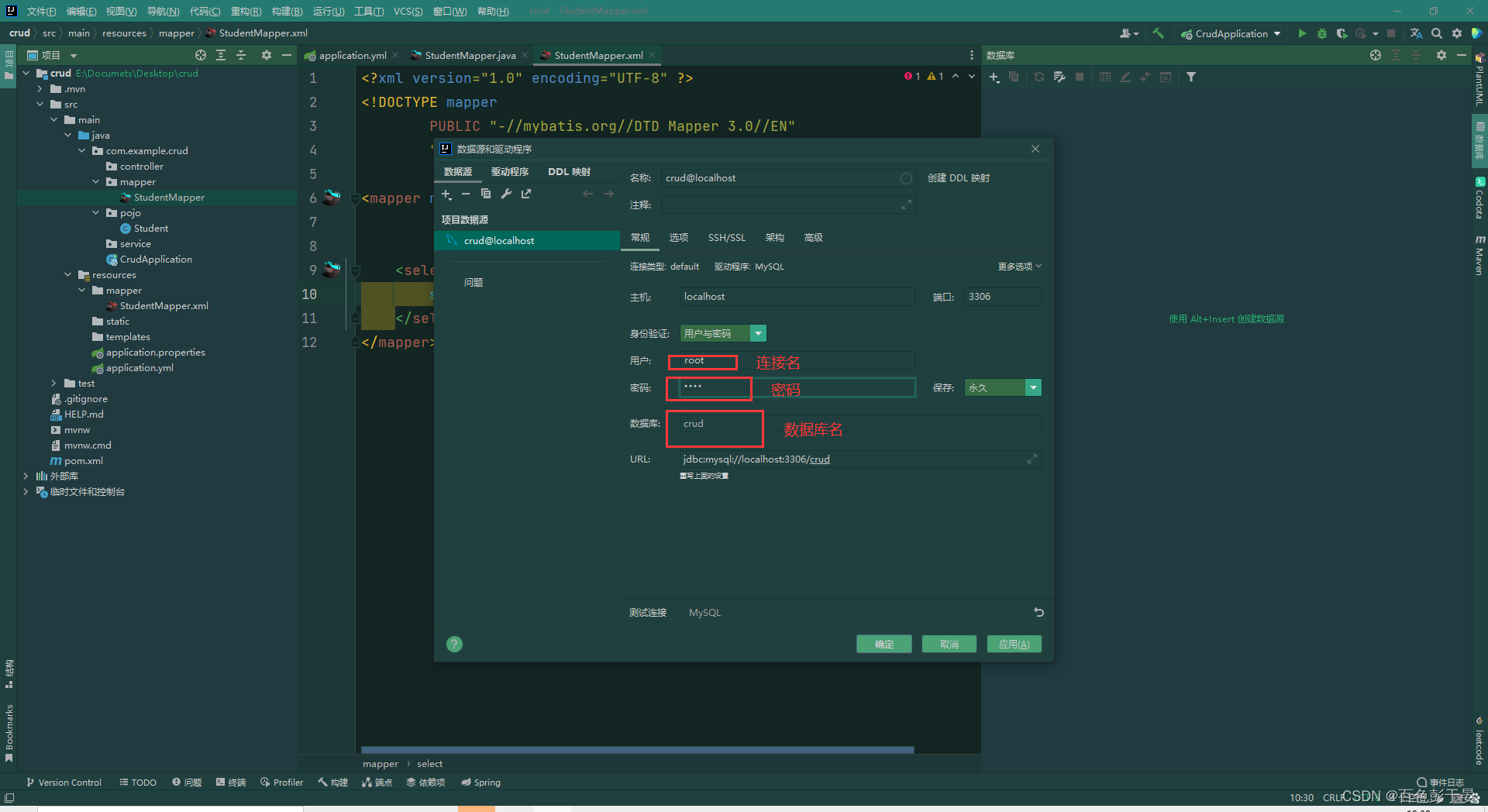
Task: Collapse the src folder in project tree
Action: pyautogui.click(x=40, y=105)
